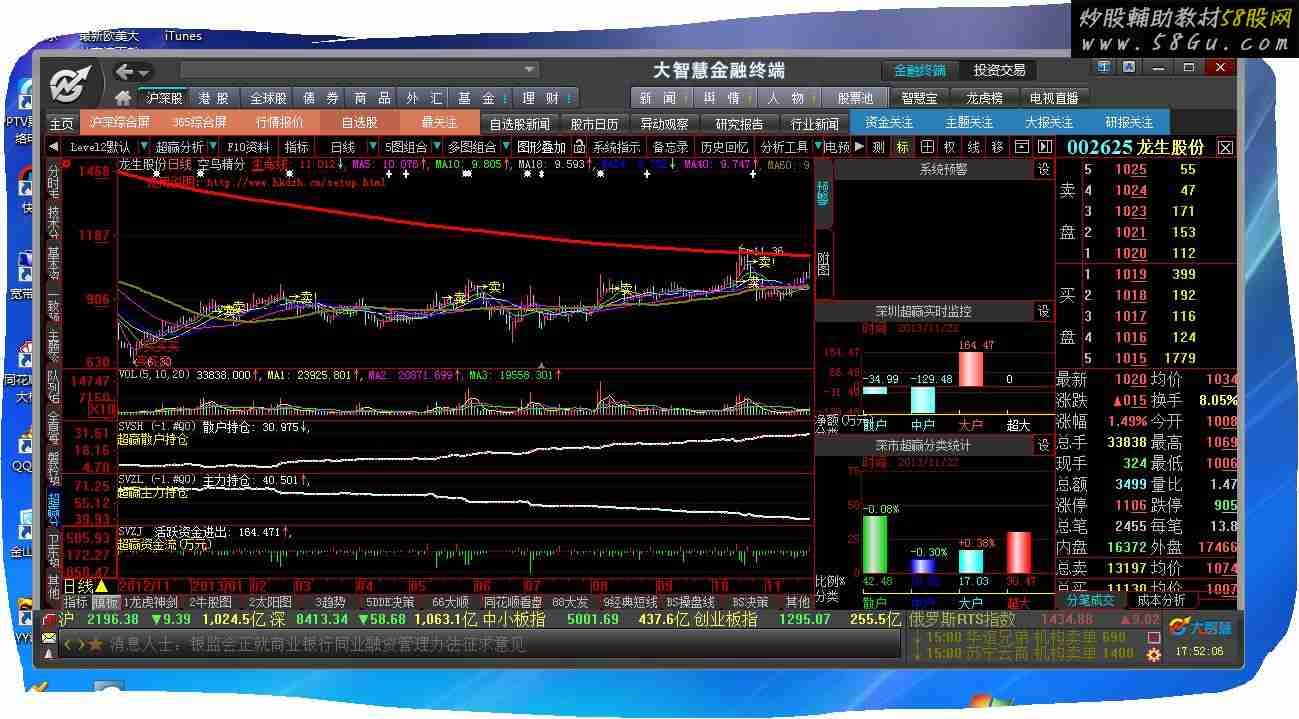Click the play arrow after 电预
1299x719 pixels.
pos(859,147)
